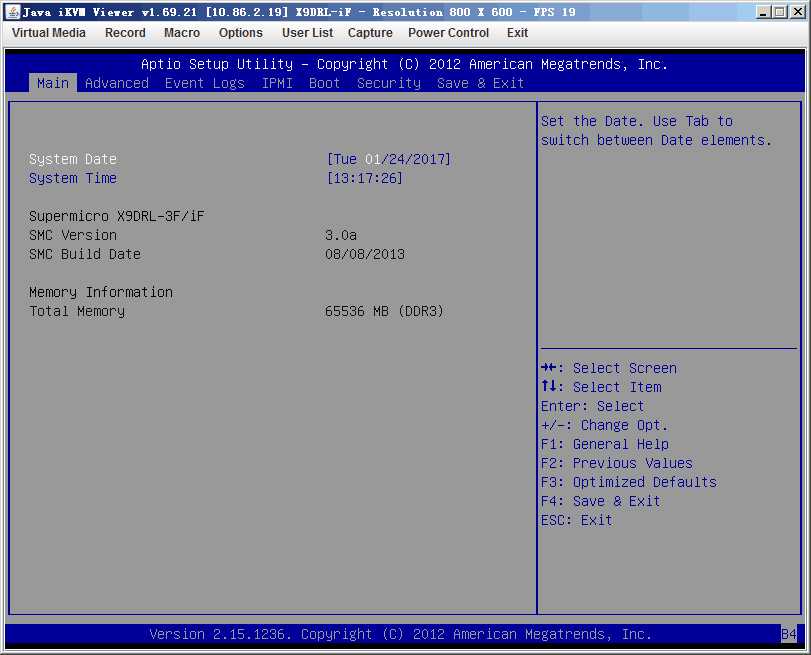Open the Record menu
811x655 pixels.
pyautogui.click(x=125, y=33)
